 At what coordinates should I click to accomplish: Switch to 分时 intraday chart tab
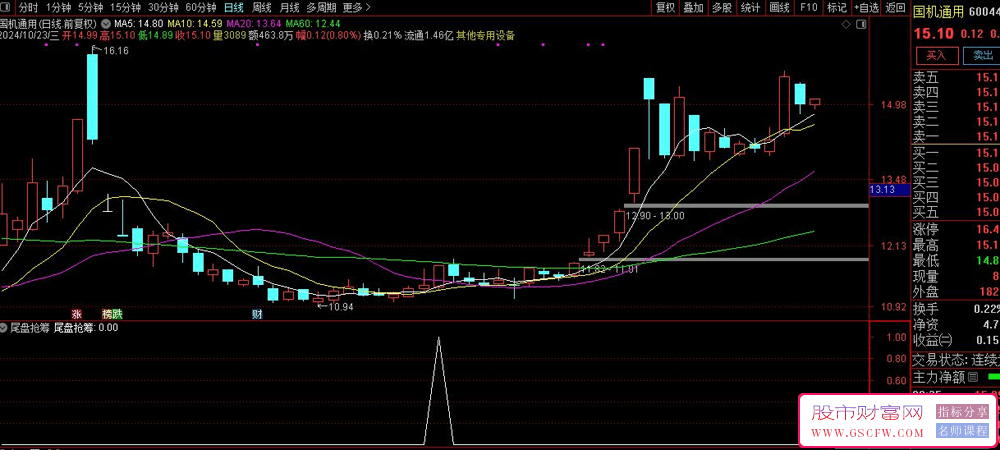(x=27, y=8)
